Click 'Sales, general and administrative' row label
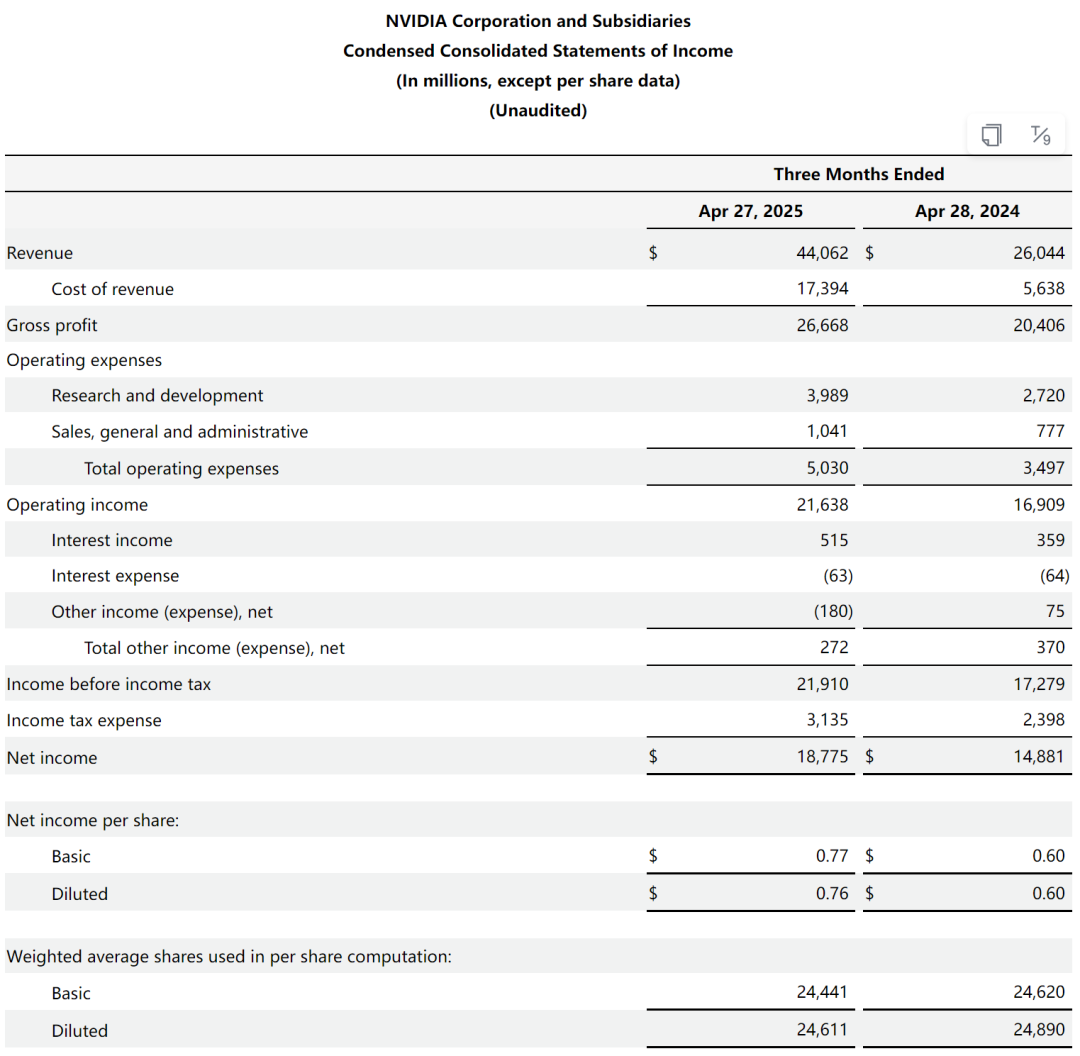Image resolution: width=1080 pixels, height=1056 pixels. 180,432
